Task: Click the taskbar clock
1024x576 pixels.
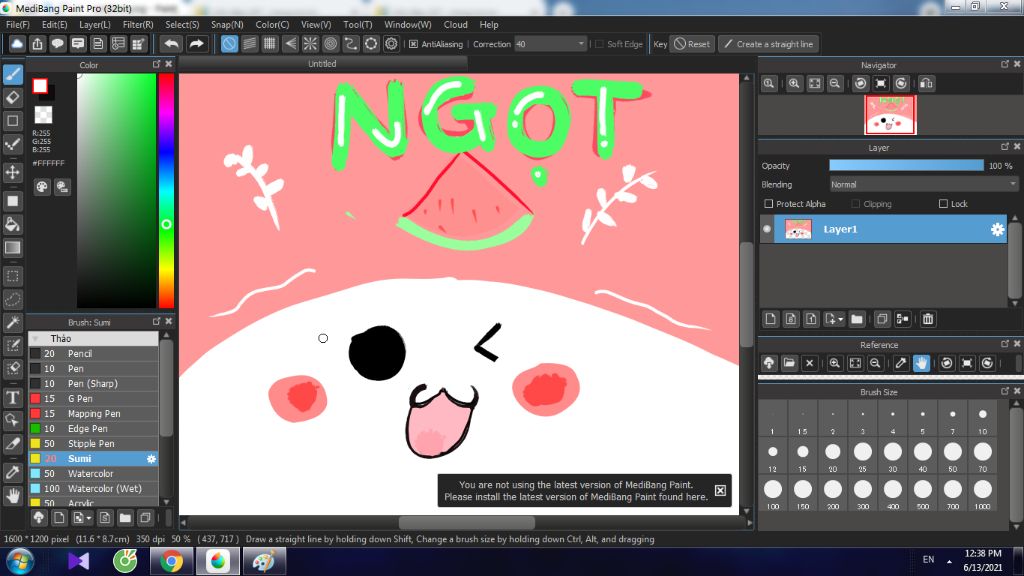Action: click(x=982, y=561)
